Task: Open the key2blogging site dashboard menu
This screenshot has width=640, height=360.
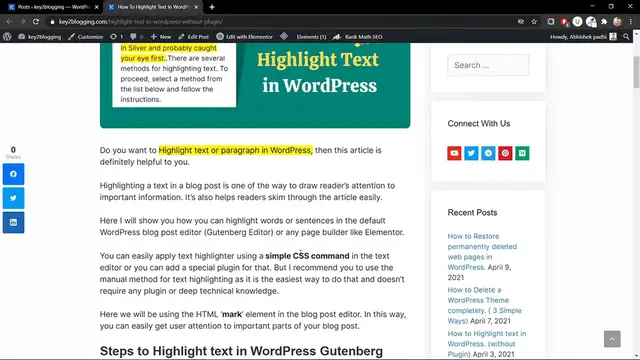Action: 40,37
